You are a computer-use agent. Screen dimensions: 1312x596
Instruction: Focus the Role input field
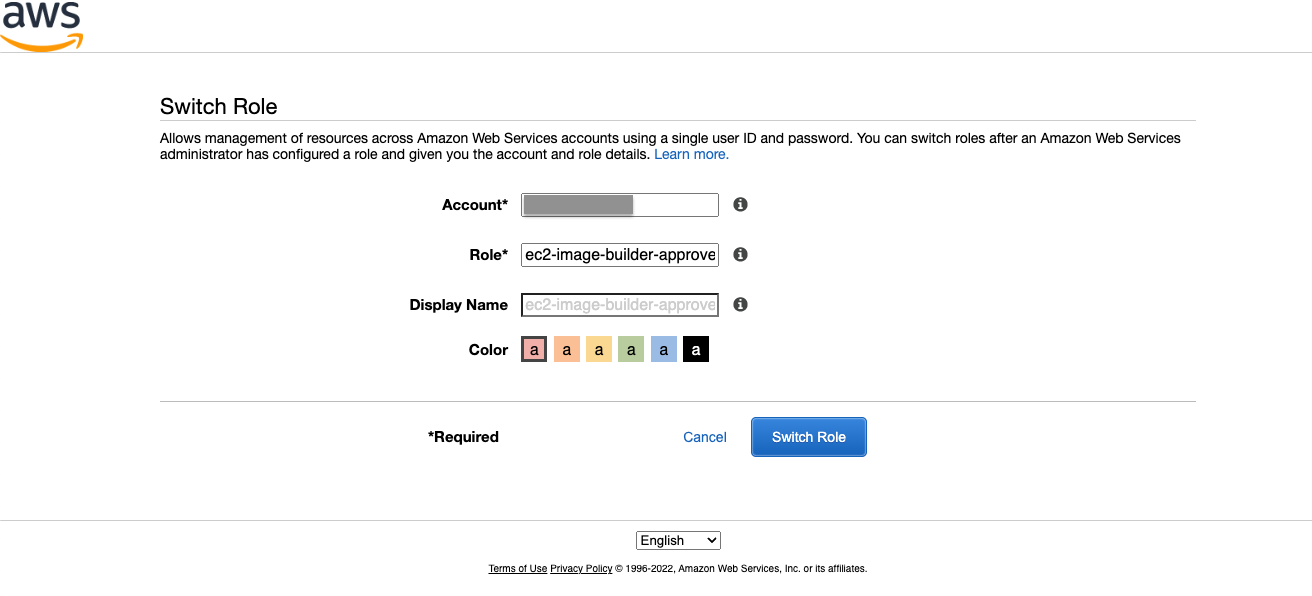620,255
